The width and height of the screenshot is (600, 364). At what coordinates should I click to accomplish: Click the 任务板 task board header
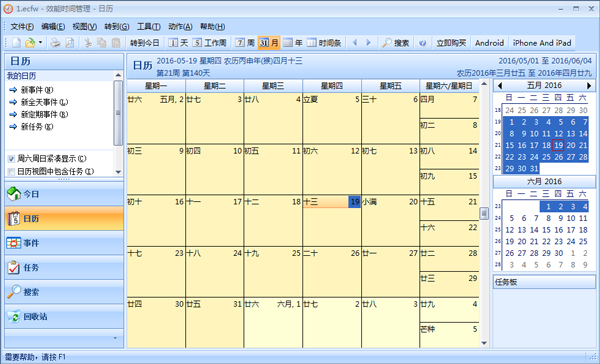tap(544, 282)
